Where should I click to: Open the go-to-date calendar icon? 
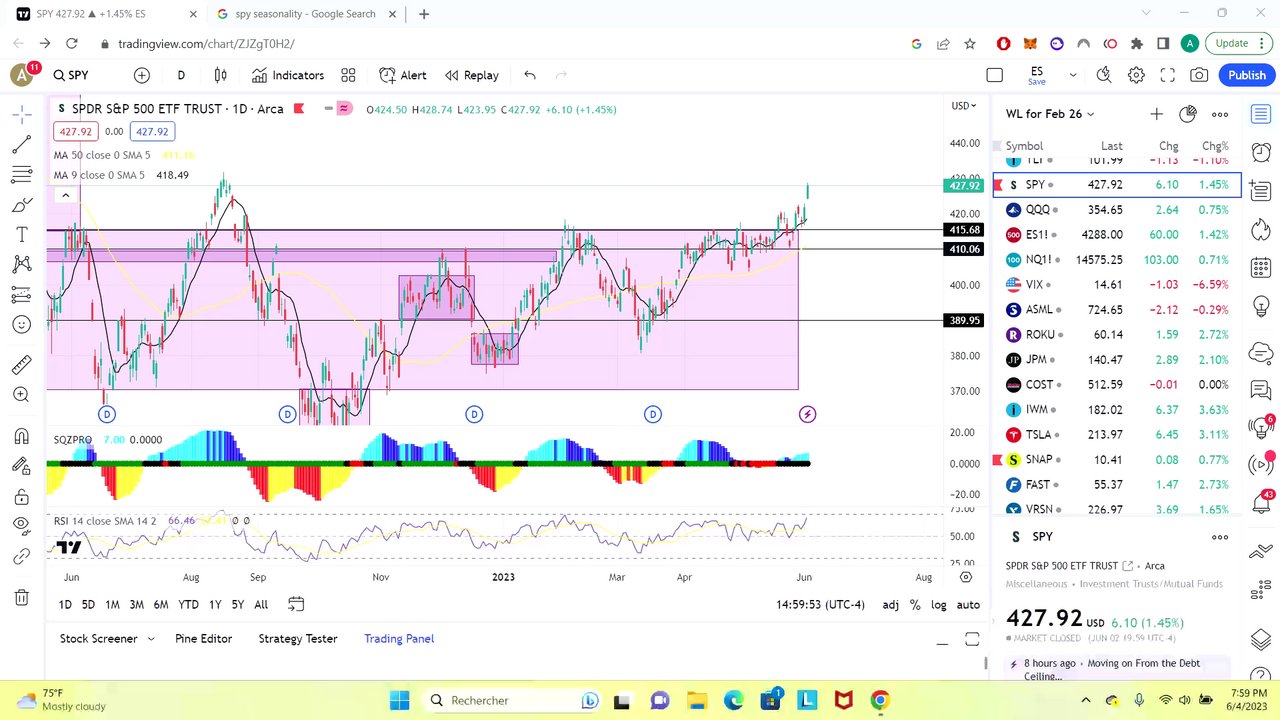pyautogui.click(x=296, y=604)
